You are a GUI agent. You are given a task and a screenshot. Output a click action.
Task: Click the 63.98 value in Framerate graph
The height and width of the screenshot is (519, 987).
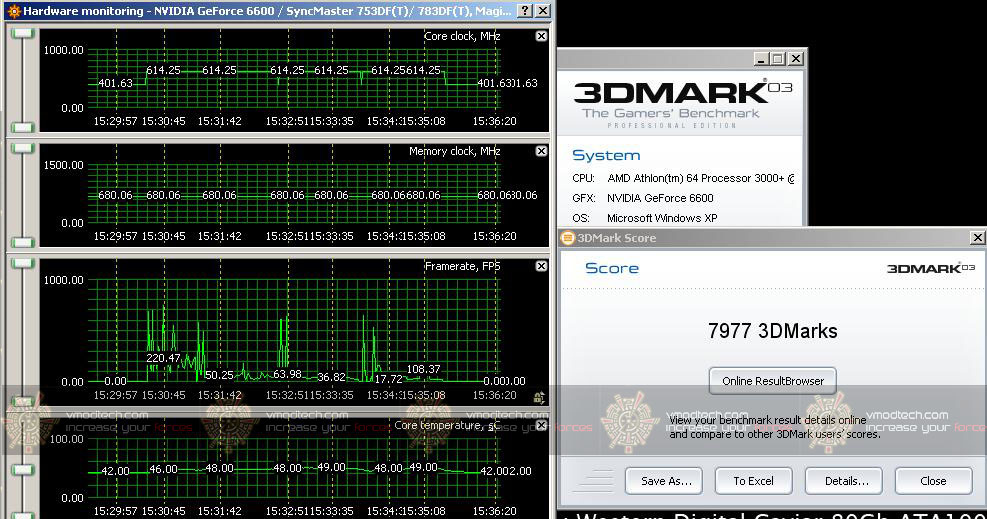coord(287,374)
